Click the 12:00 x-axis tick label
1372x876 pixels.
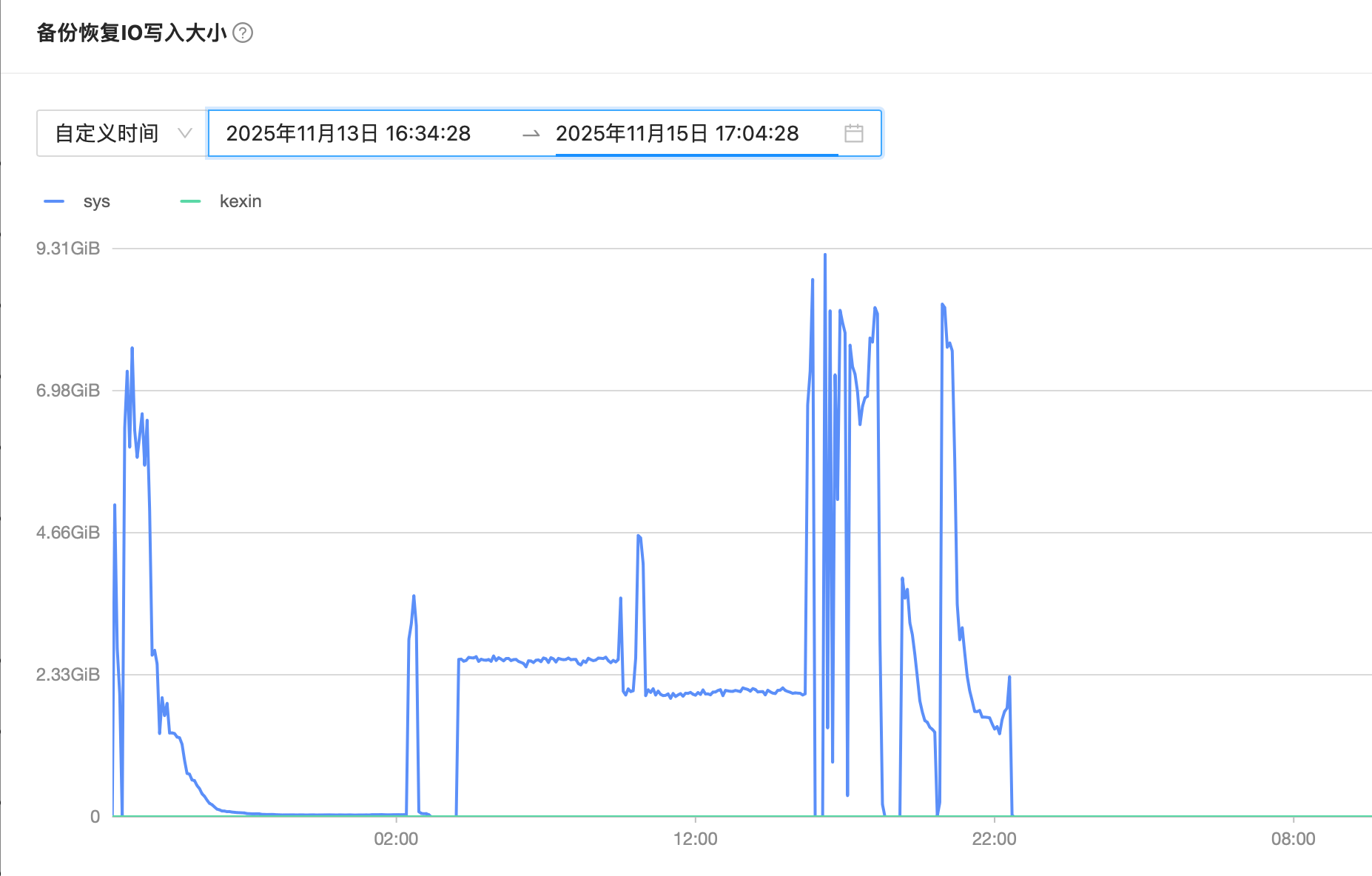[x=695, y=839]
